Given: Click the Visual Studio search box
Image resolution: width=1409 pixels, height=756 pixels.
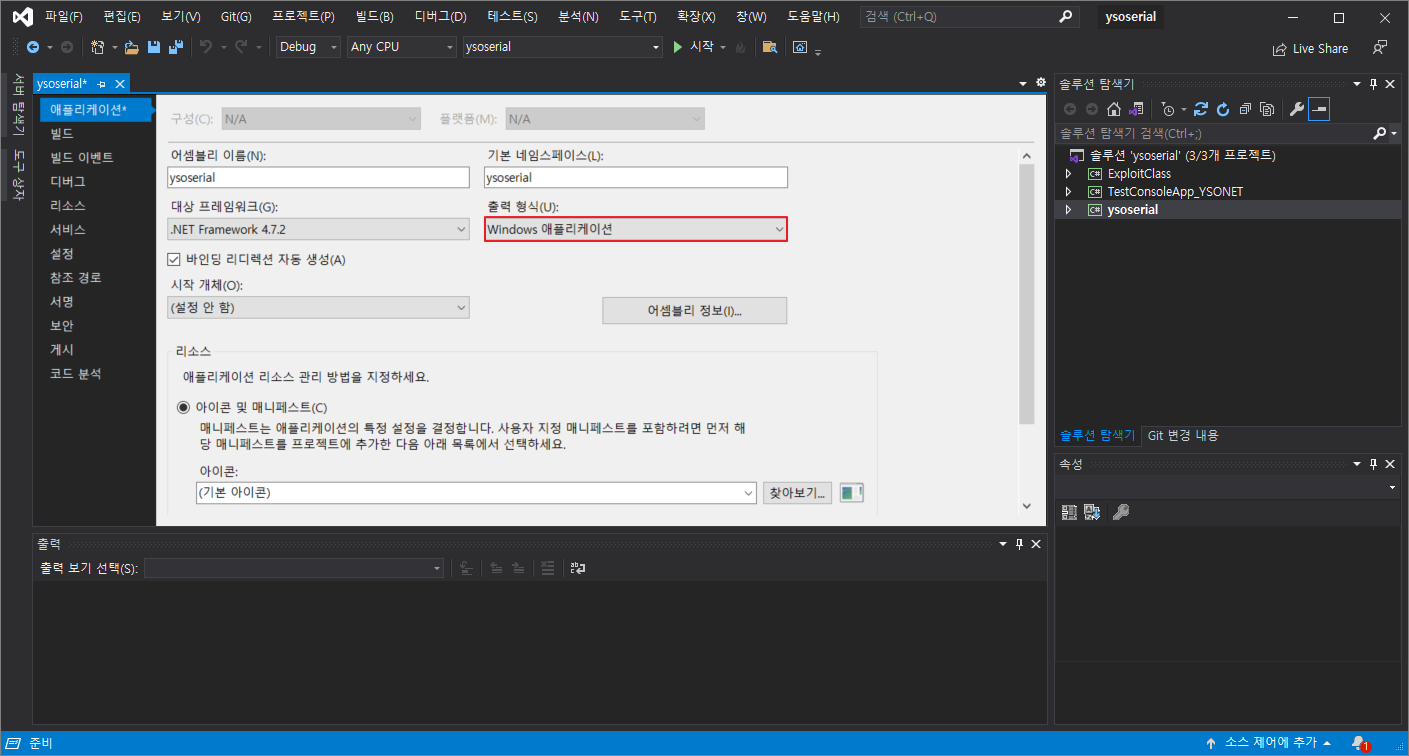Looking at the screenshot, I should pos(970,17).
